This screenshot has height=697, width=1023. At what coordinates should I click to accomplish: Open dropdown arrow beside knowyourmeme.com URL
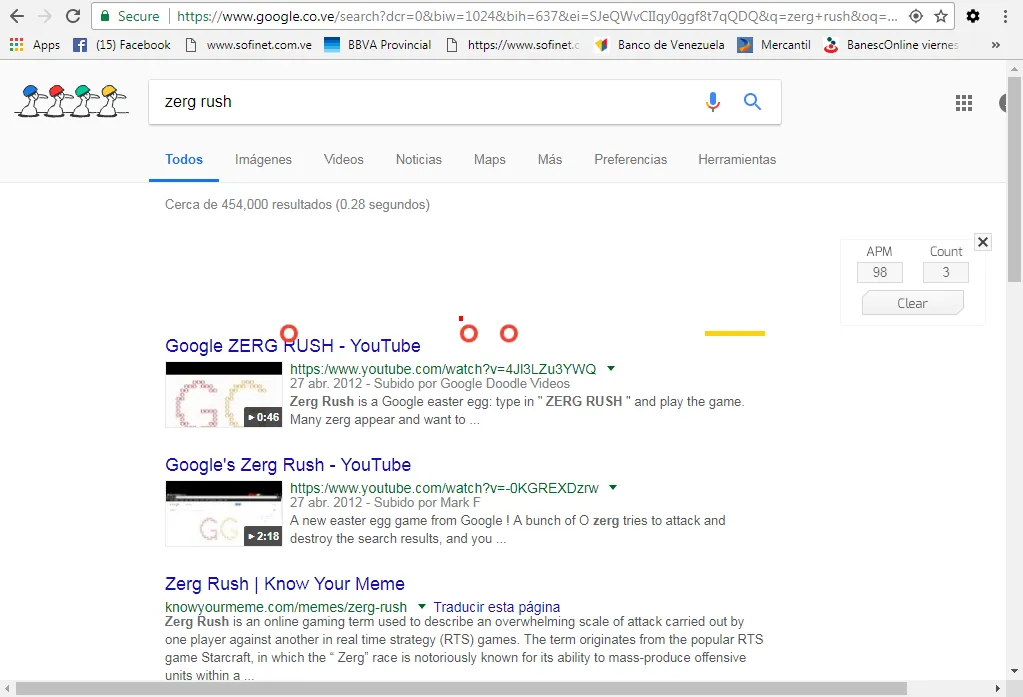(421, 606)
